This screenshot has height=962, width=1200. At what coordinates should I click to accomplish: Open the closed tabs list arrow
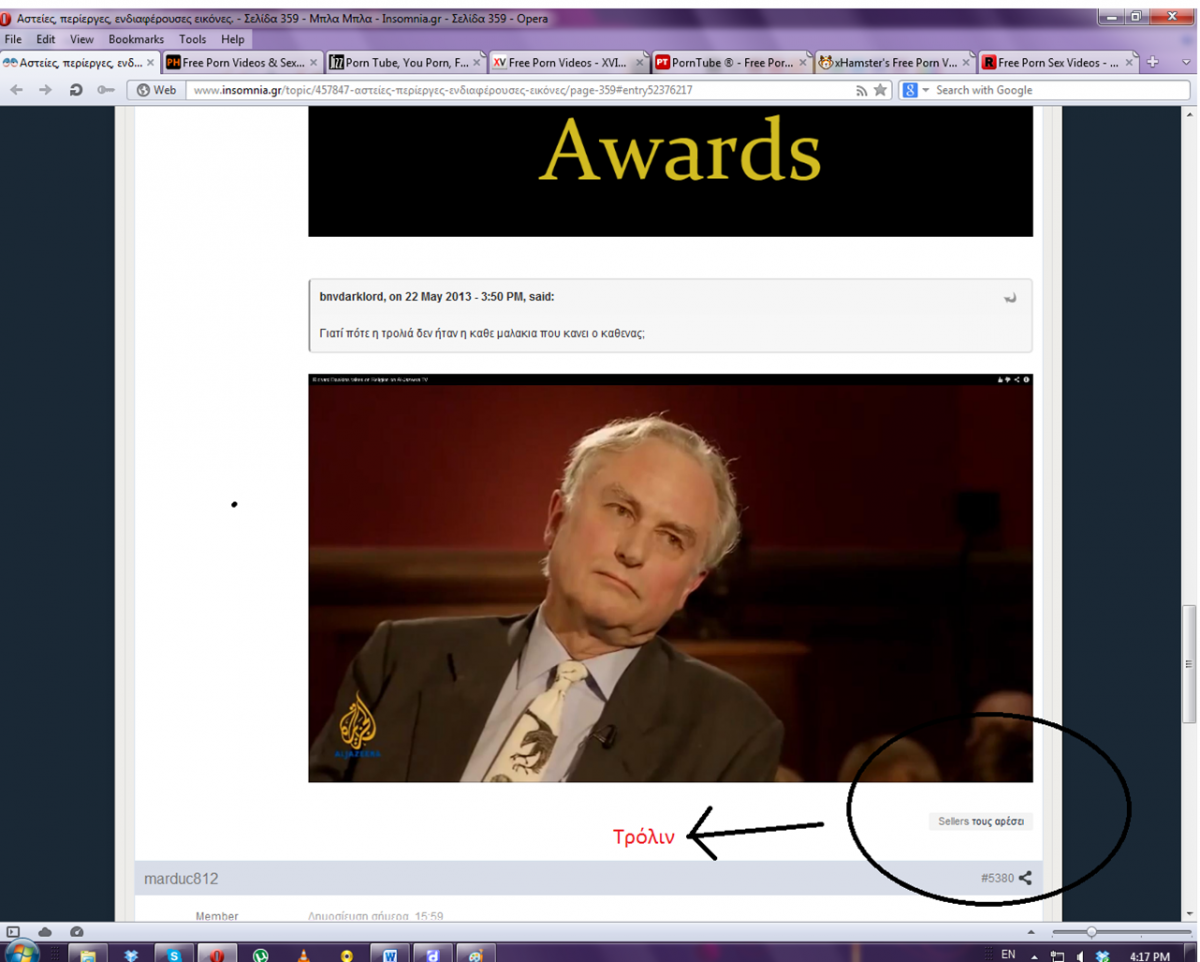1187,62
